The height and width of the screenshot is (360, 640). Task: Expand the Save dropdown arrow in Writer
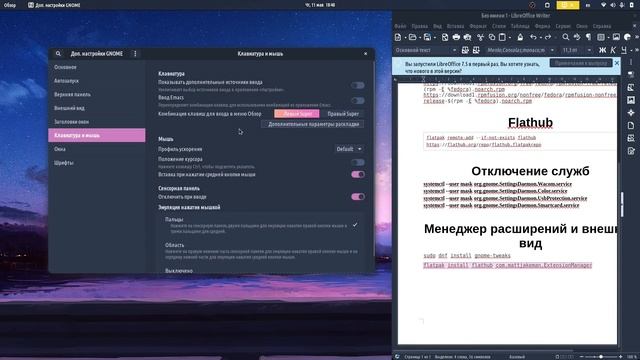[x=434, y=38]
